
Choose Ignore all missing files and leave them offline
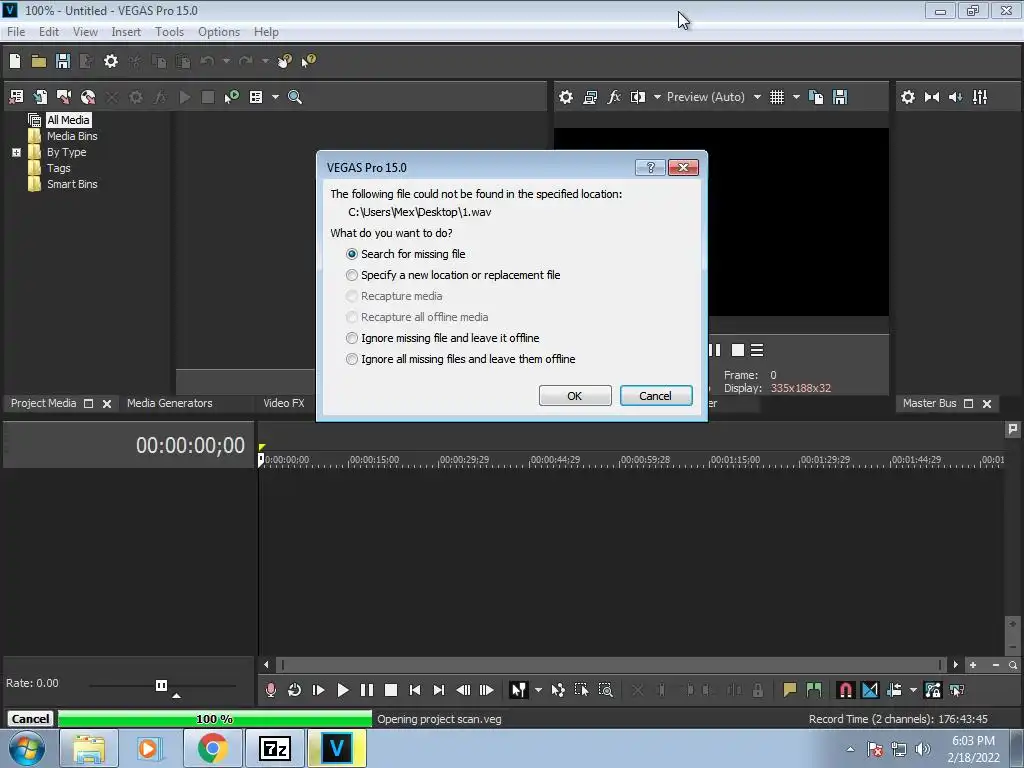(460, 359)
